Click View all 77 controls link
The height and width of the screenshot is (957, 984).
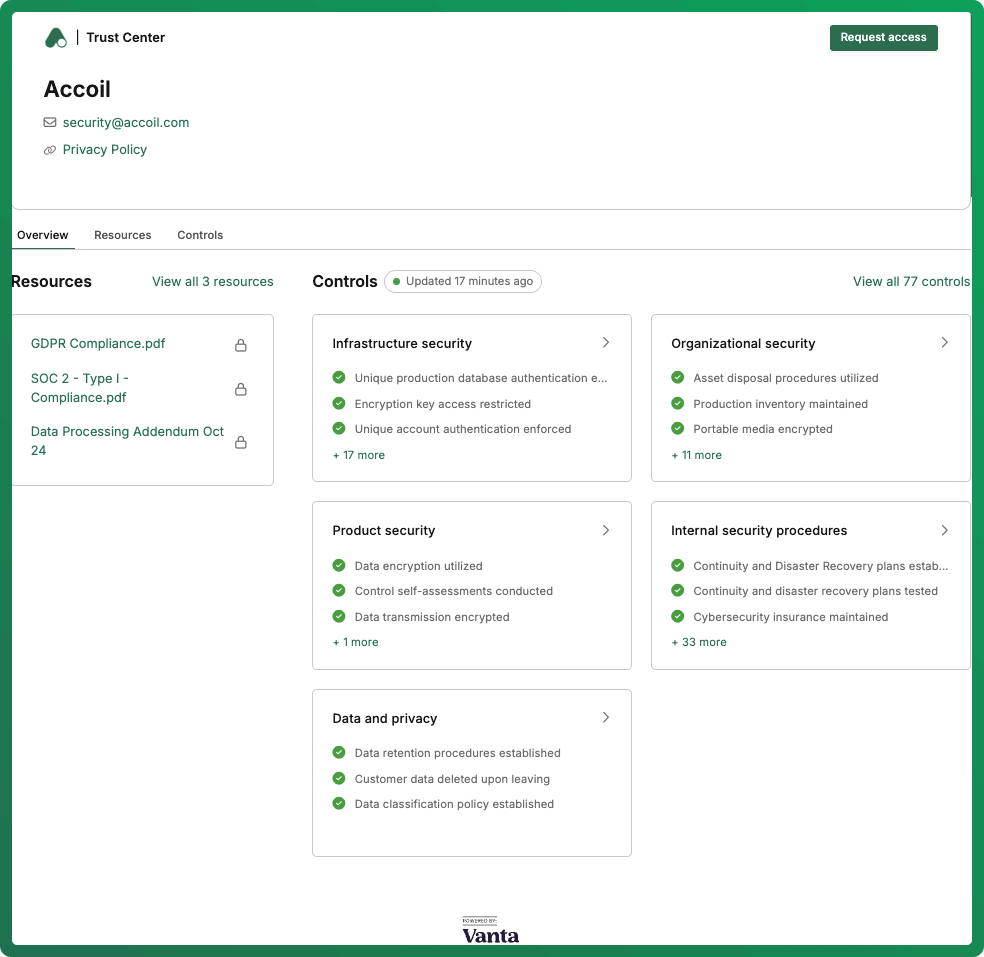pos(911,282)
